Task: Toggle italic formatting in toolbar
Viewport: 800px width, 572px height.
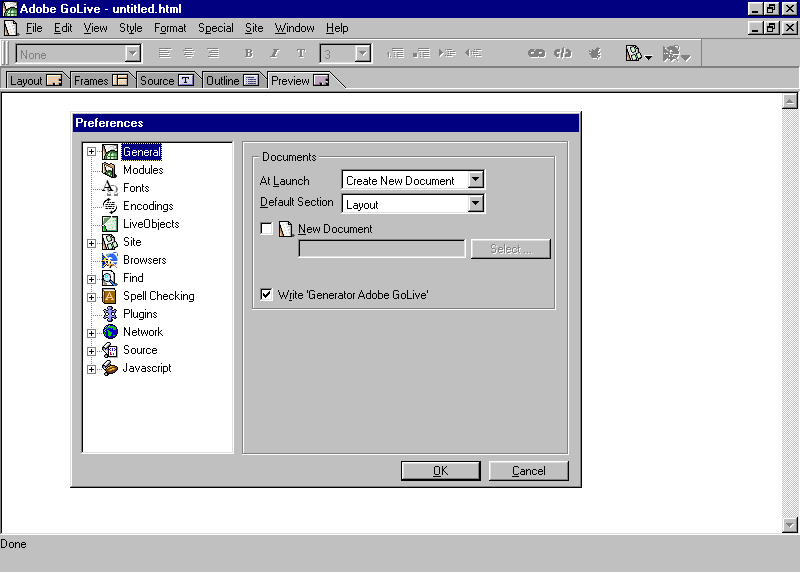Action: [x=275, y=53]
